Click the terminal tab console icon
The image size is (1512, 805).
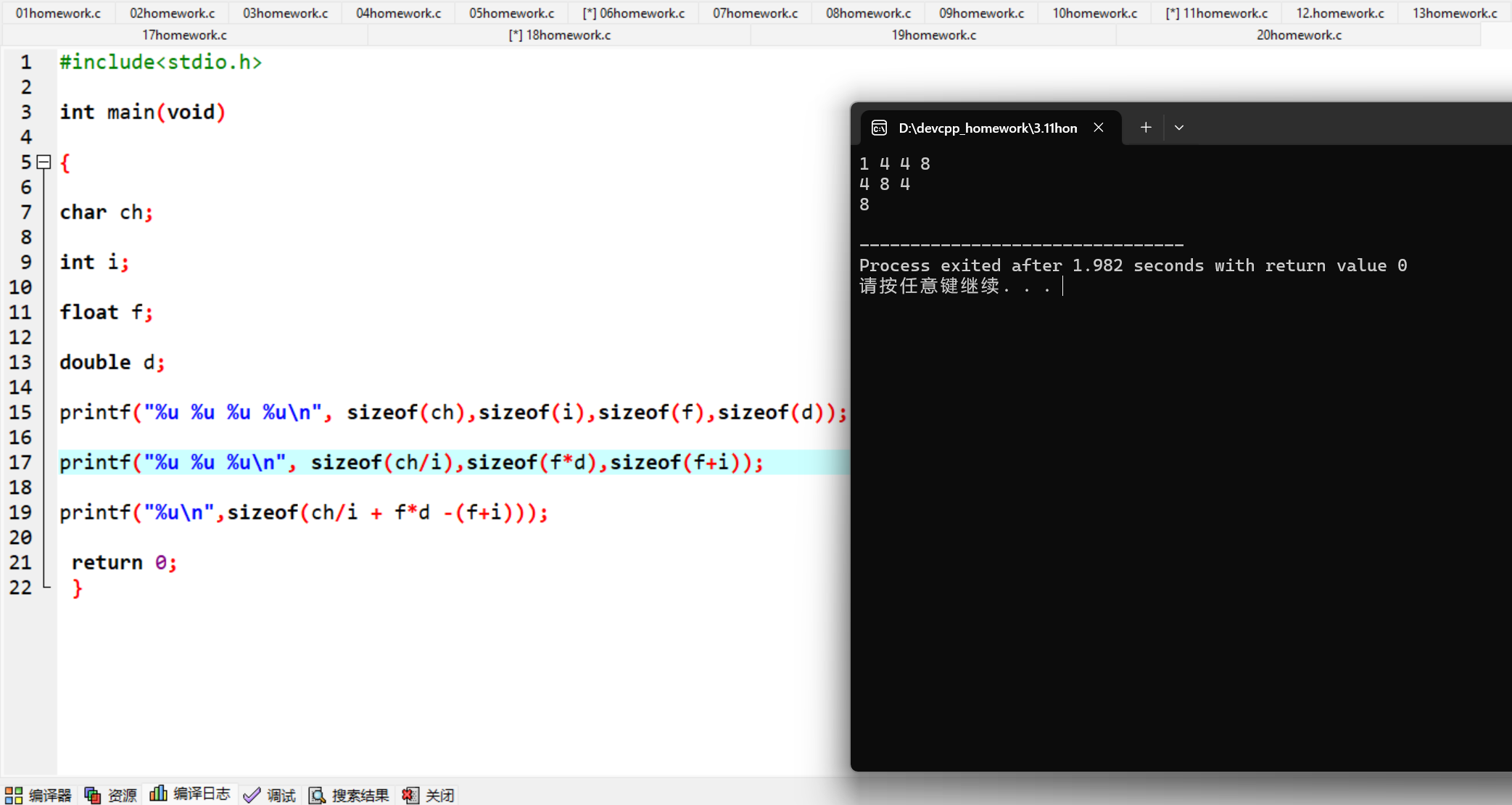(879, 128)
